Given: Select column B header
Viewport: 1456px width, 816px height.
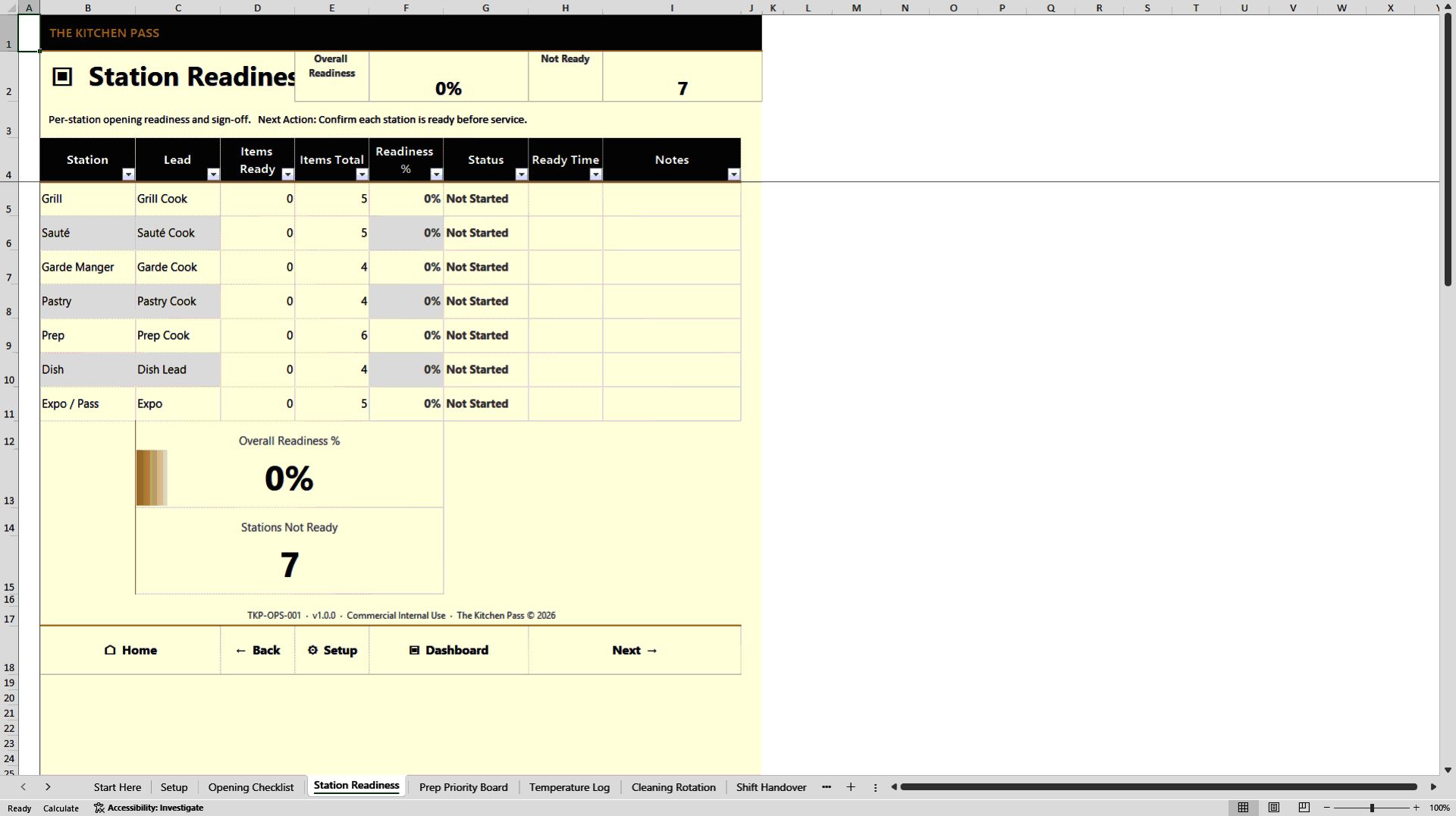Looking at the screenshot, I should pyautogui.click(x=88, y=8).
